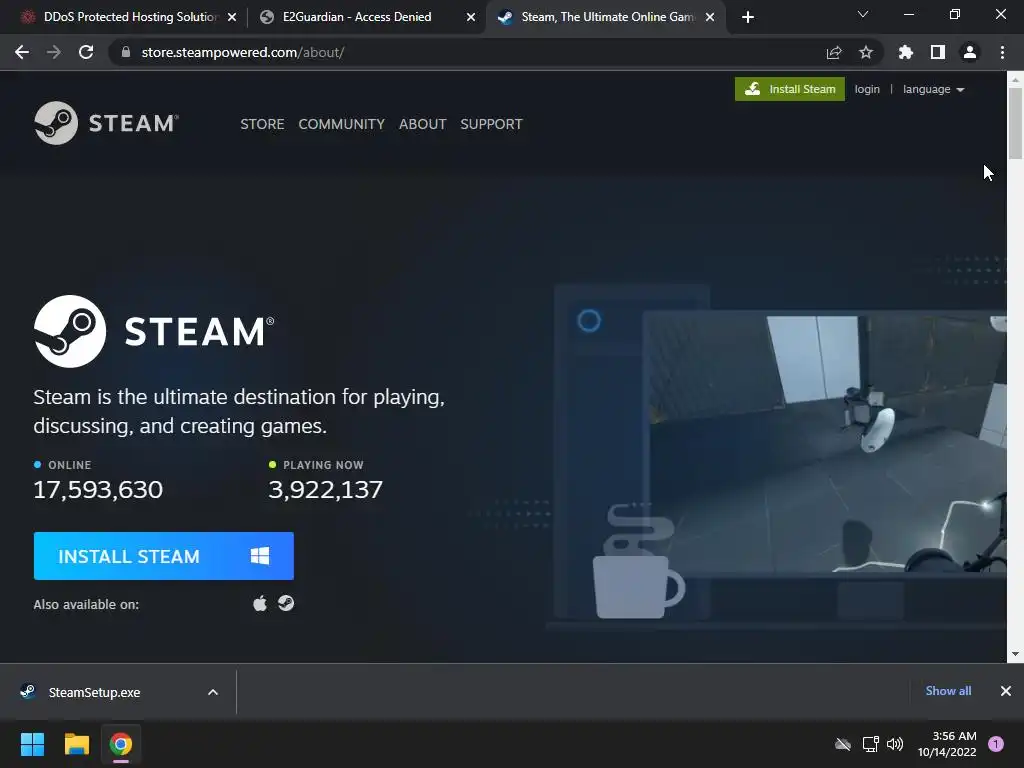Open the STORE menu

[262, 124]
